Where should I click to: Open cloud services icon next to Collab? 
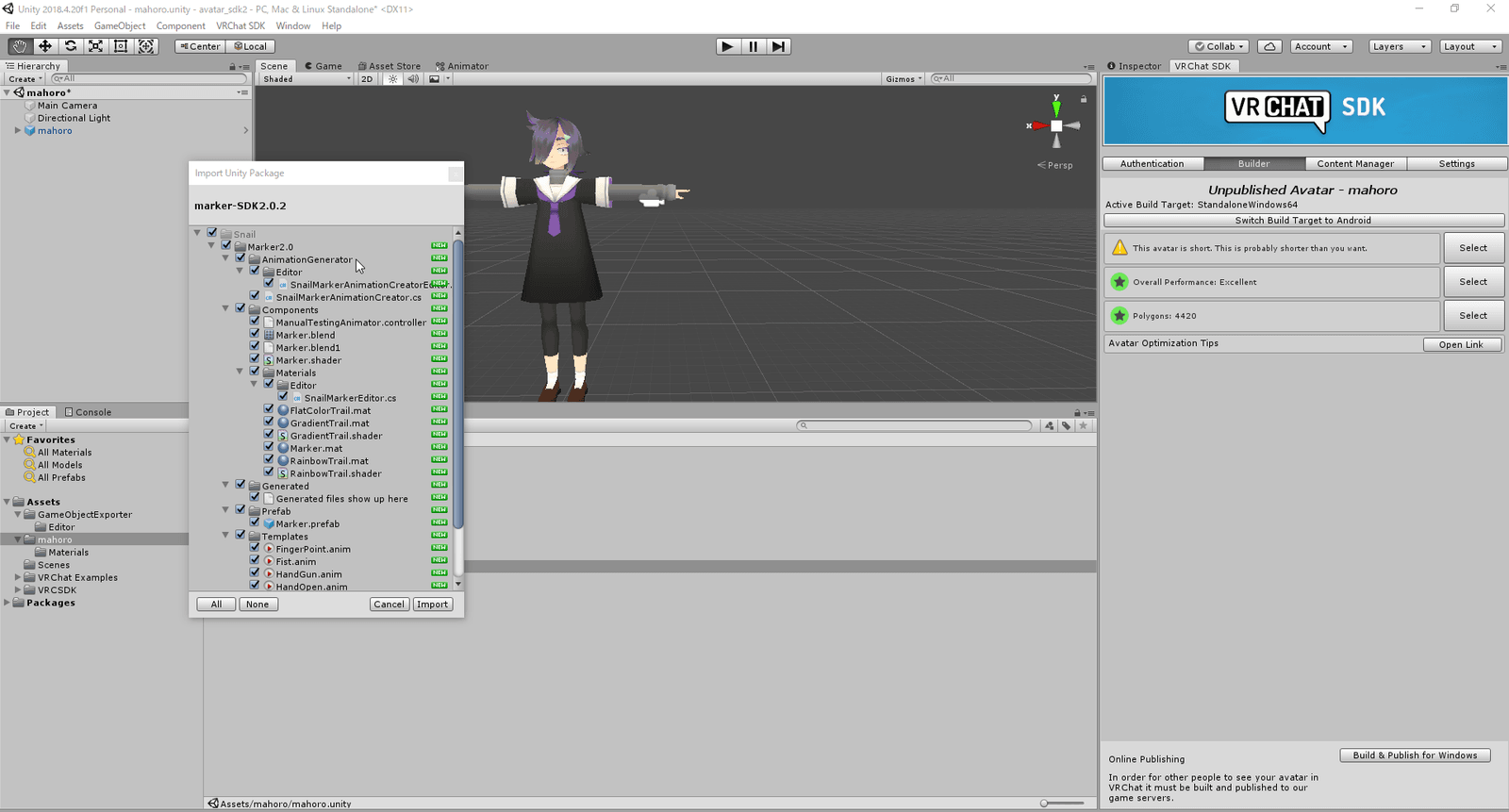[1269, 46]
